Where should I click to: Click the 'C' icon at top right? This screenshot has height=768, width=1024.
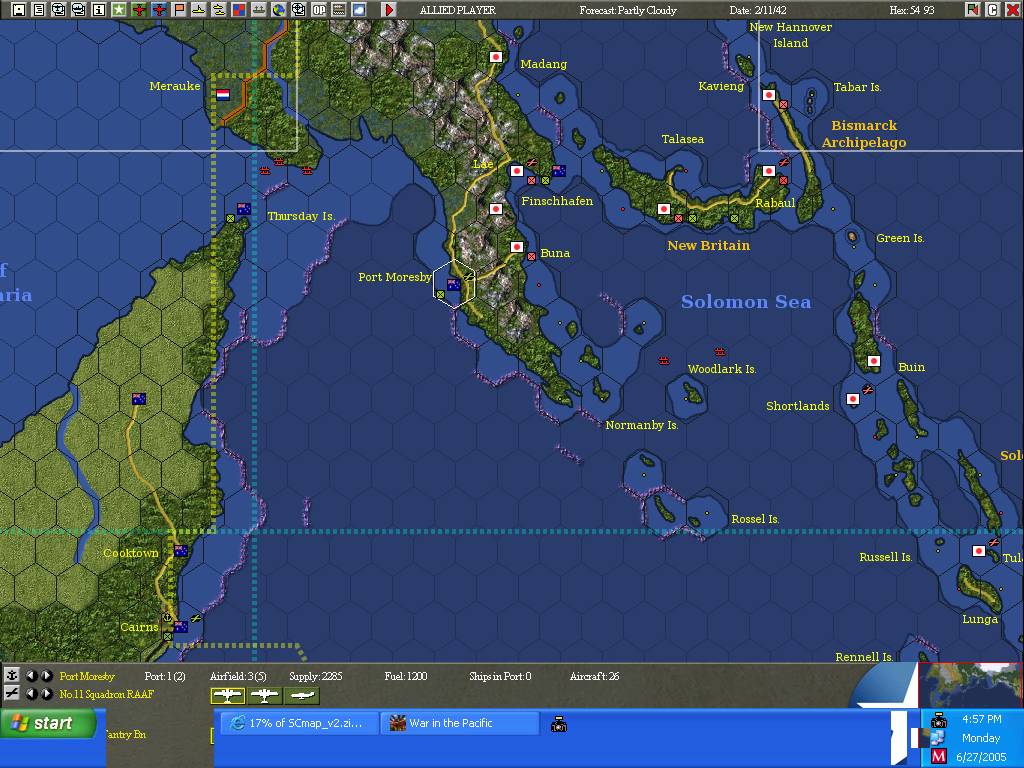click(992, 9)
